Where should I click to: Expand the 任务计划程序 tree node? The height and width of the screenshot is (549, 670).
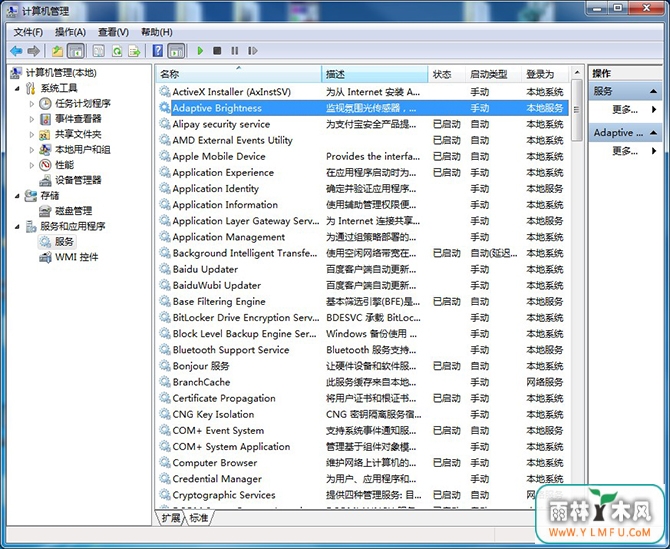[32, 104]
